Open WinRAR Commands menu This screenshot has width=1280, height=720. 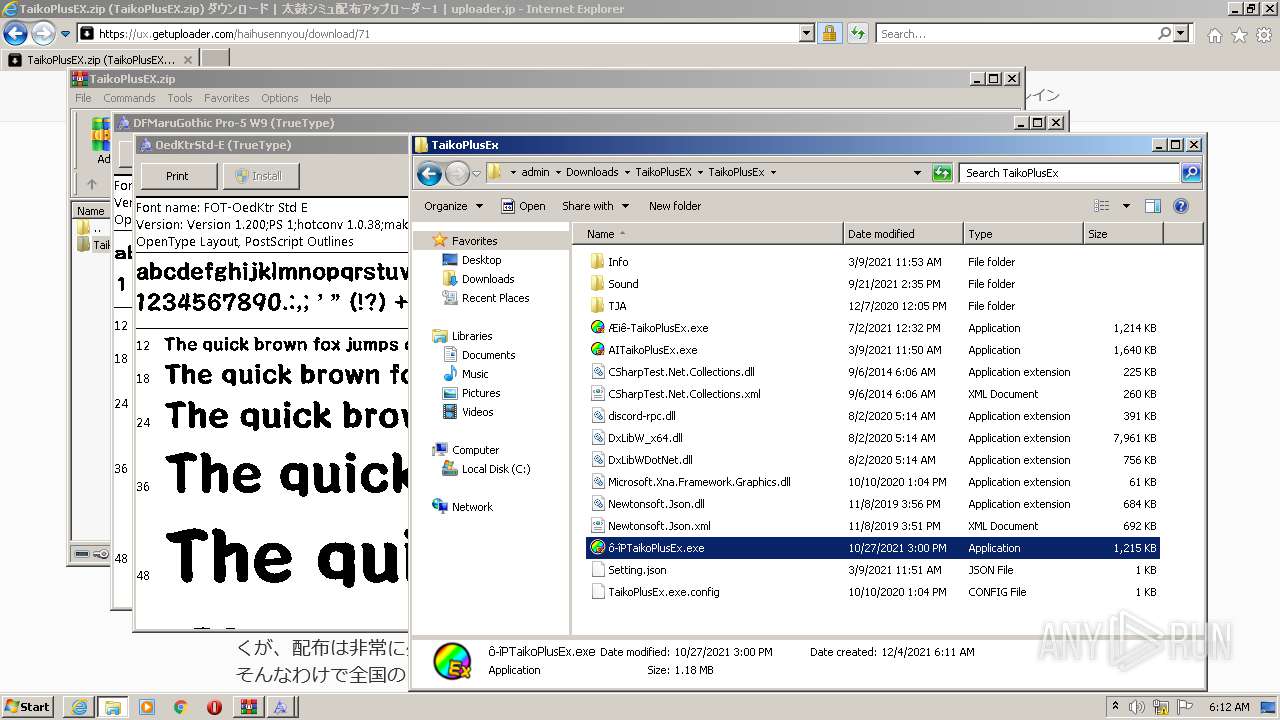click(x=129, y=98)
